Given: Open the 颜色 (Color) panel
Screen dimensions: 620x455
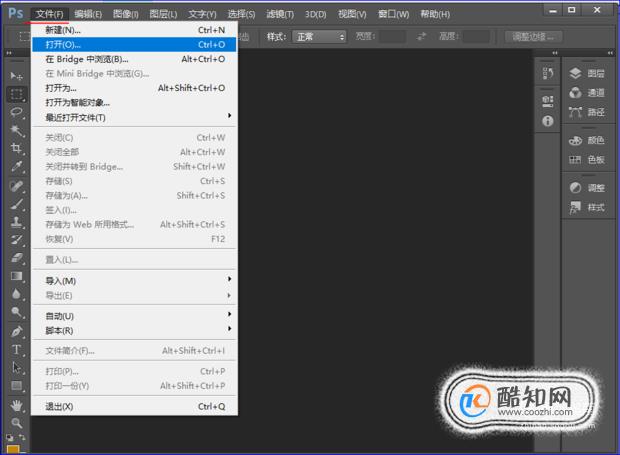Looking at the screenshot, I should point(587,140).
